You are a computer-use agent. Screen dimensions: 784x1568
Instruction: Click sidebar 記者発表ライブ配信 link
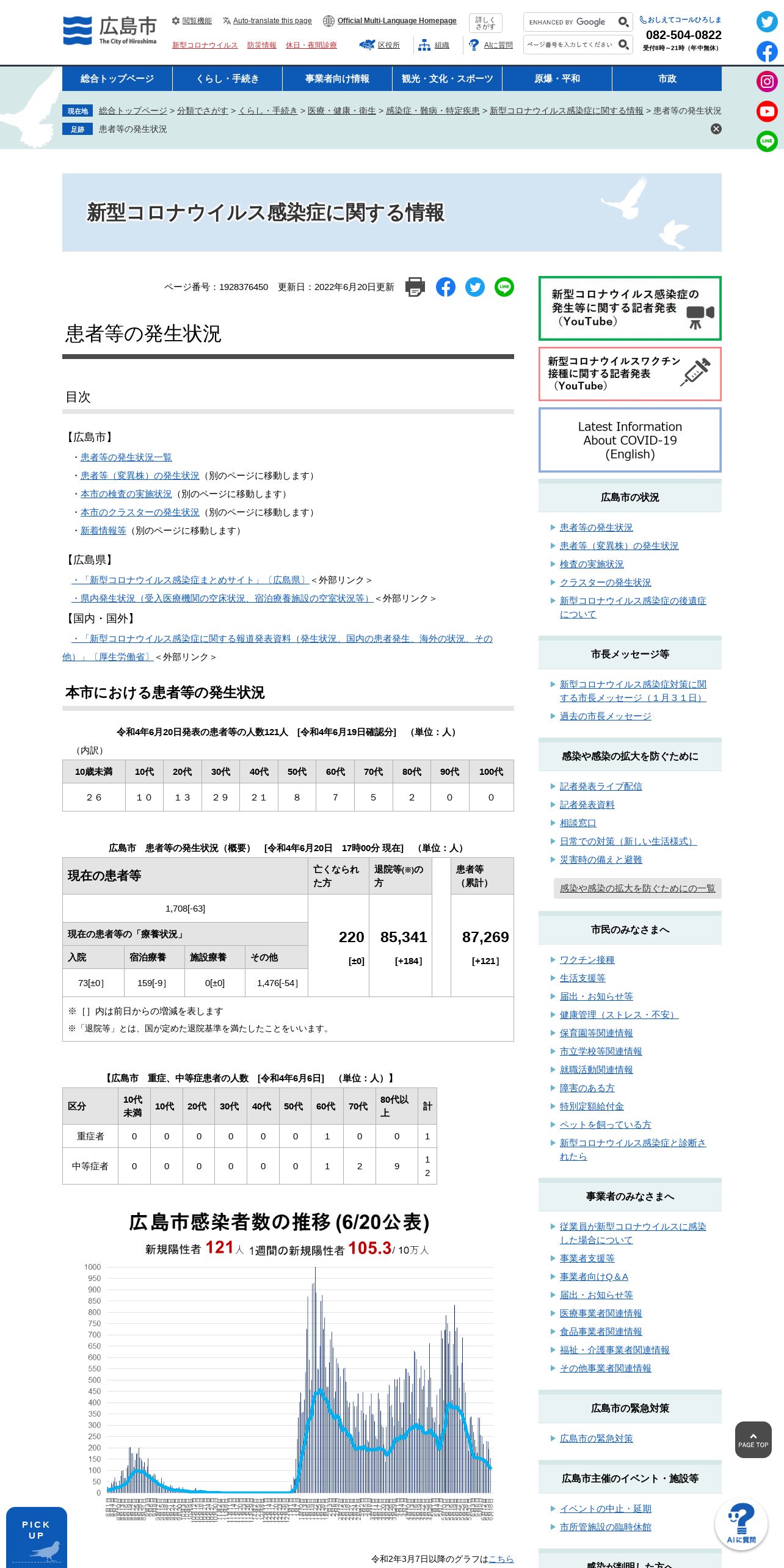click(600, 786)
